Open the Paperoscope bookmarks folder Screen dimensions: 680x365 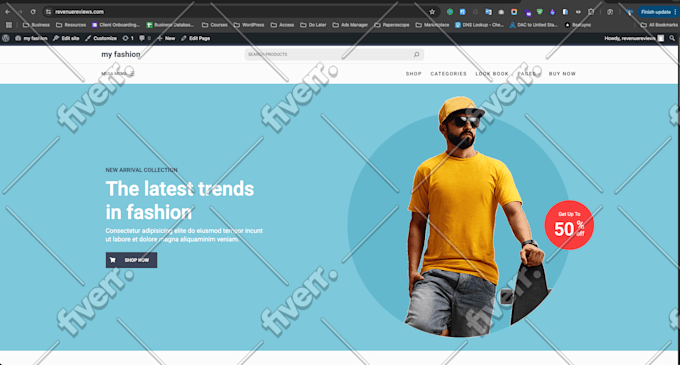click(392, 25)
